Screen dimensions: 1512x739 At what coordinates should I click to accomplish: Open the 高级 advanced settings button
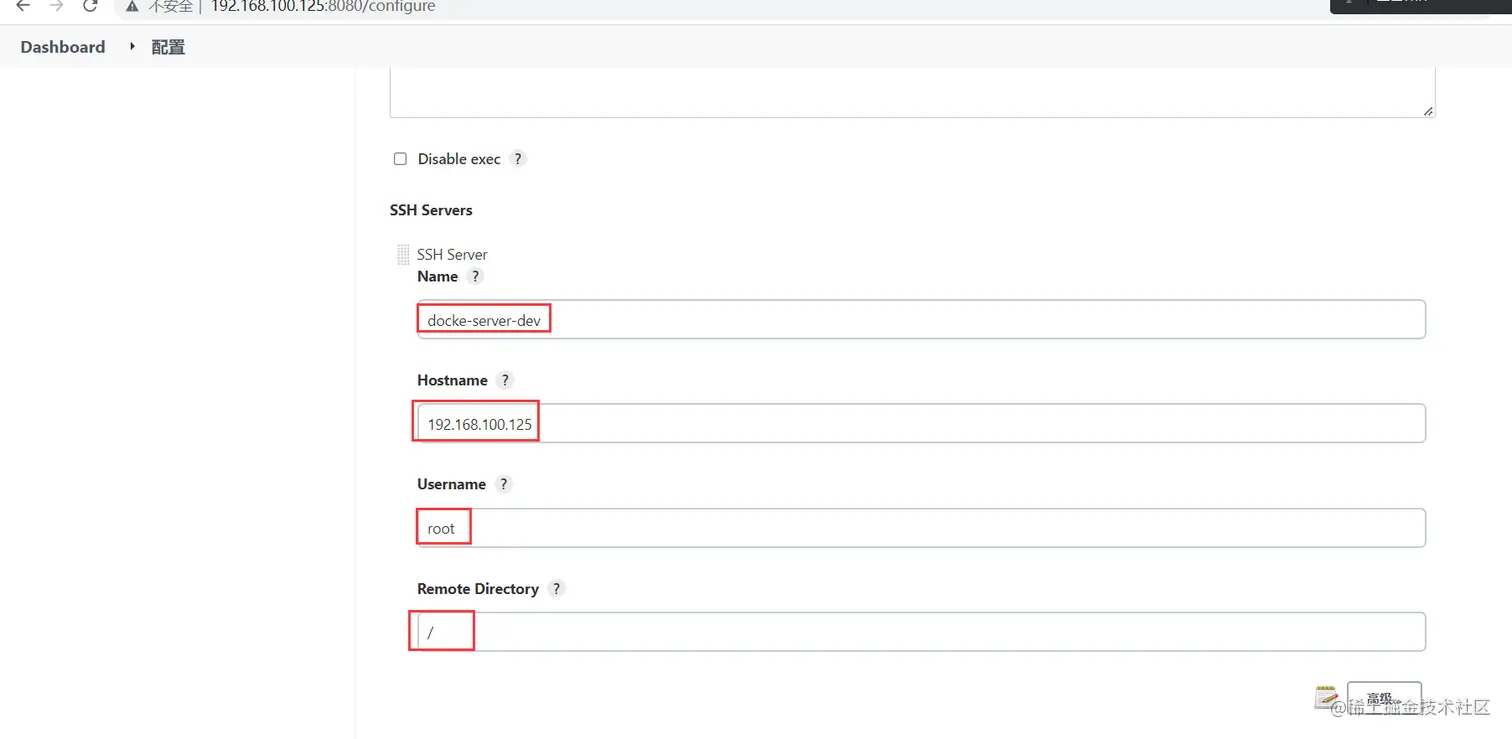pos(1384,698)
